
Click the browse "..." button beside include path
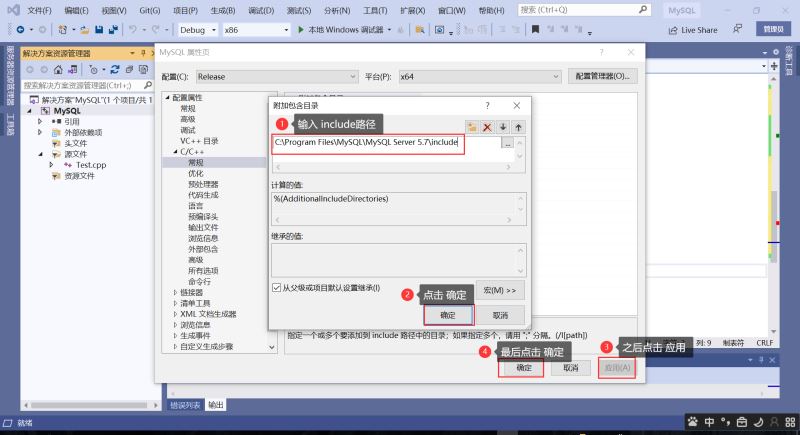(x=508, y=144)
